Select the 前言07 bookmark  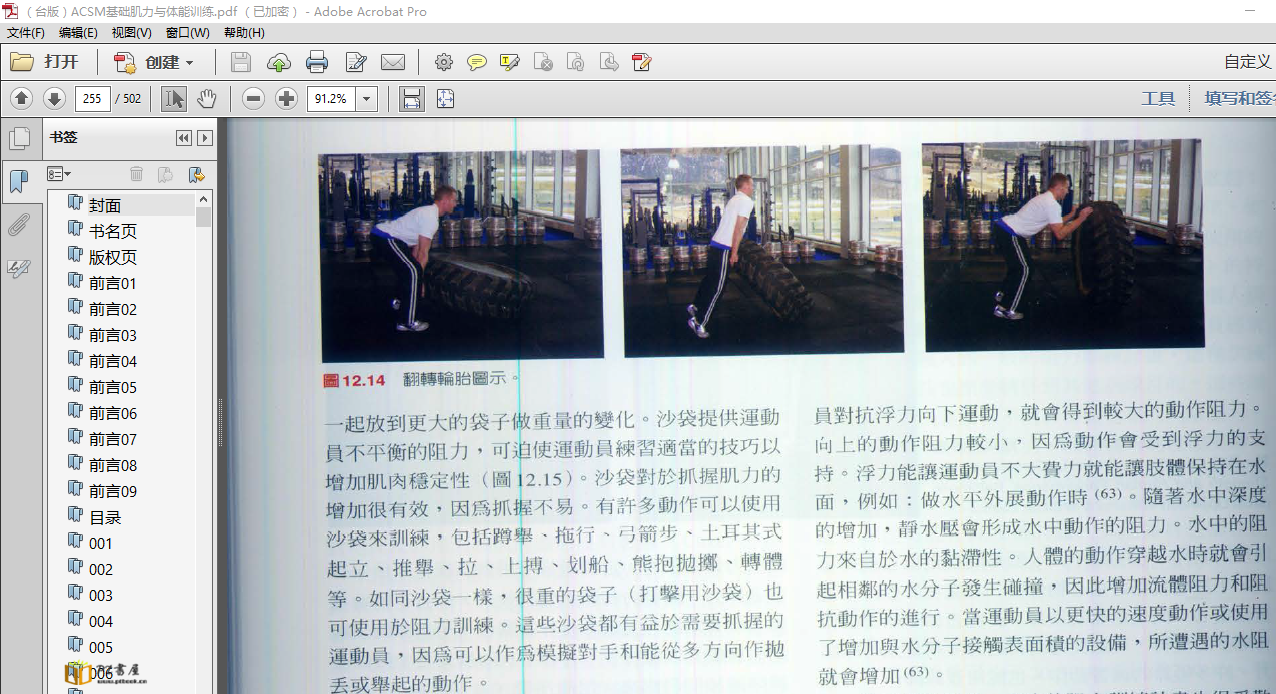pos(113,439)
